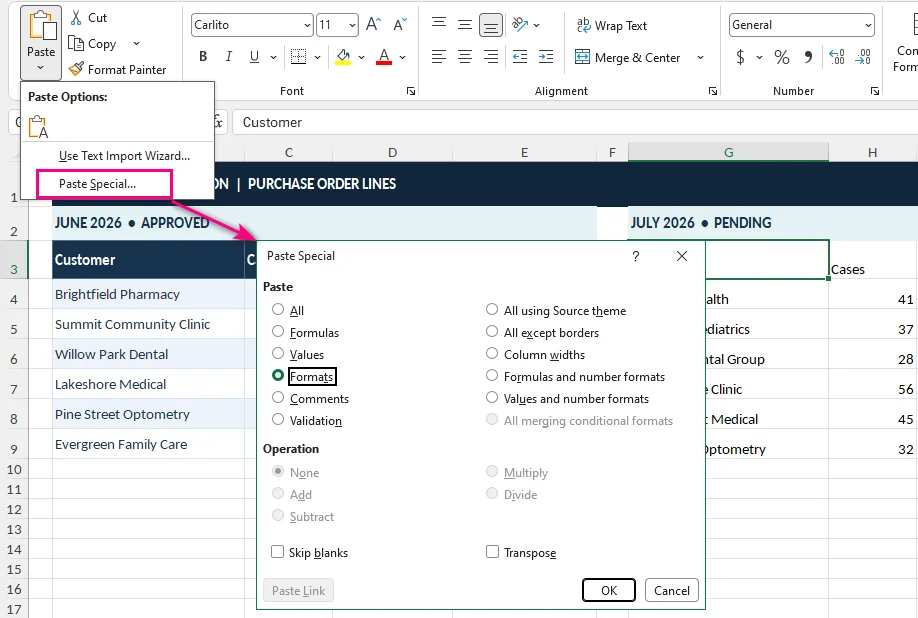
Task: Increase decimal places
Action: (837, 57)
